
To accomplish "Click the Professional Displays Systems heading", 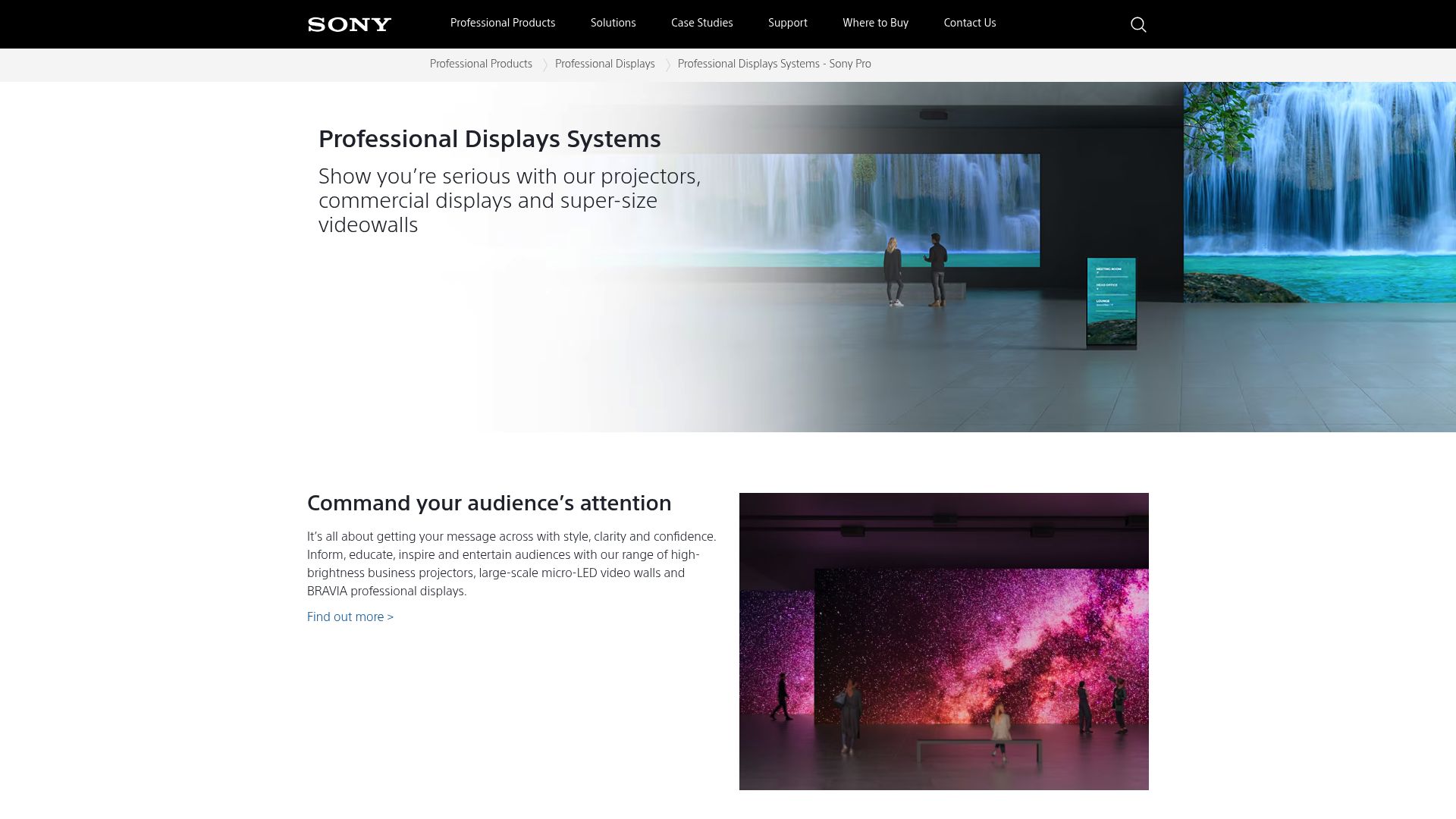I will 489,139.
